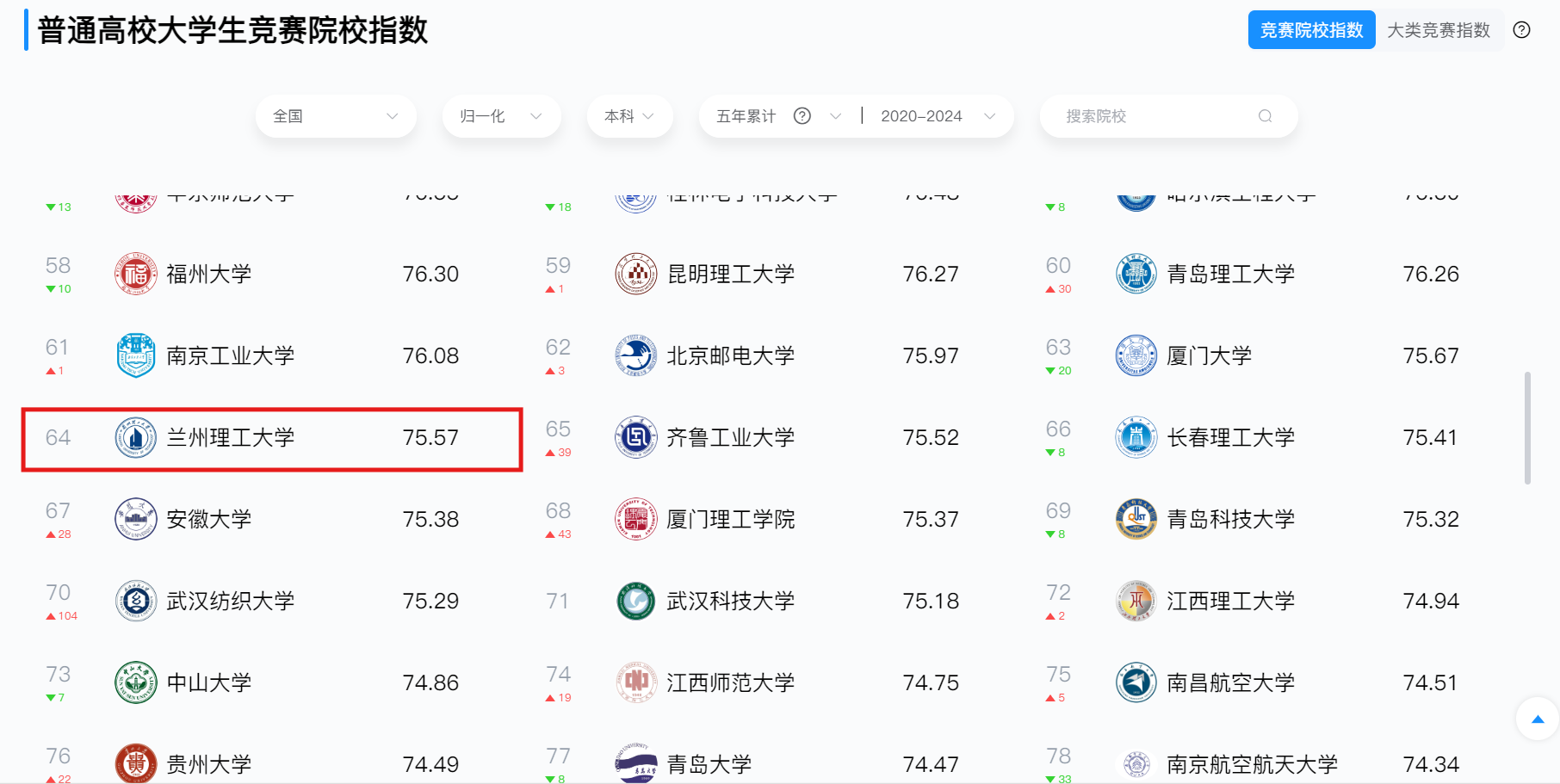Open 南京航空航天大学 link
This screenshot has height=784, width=1560.
coord(1252,764)
